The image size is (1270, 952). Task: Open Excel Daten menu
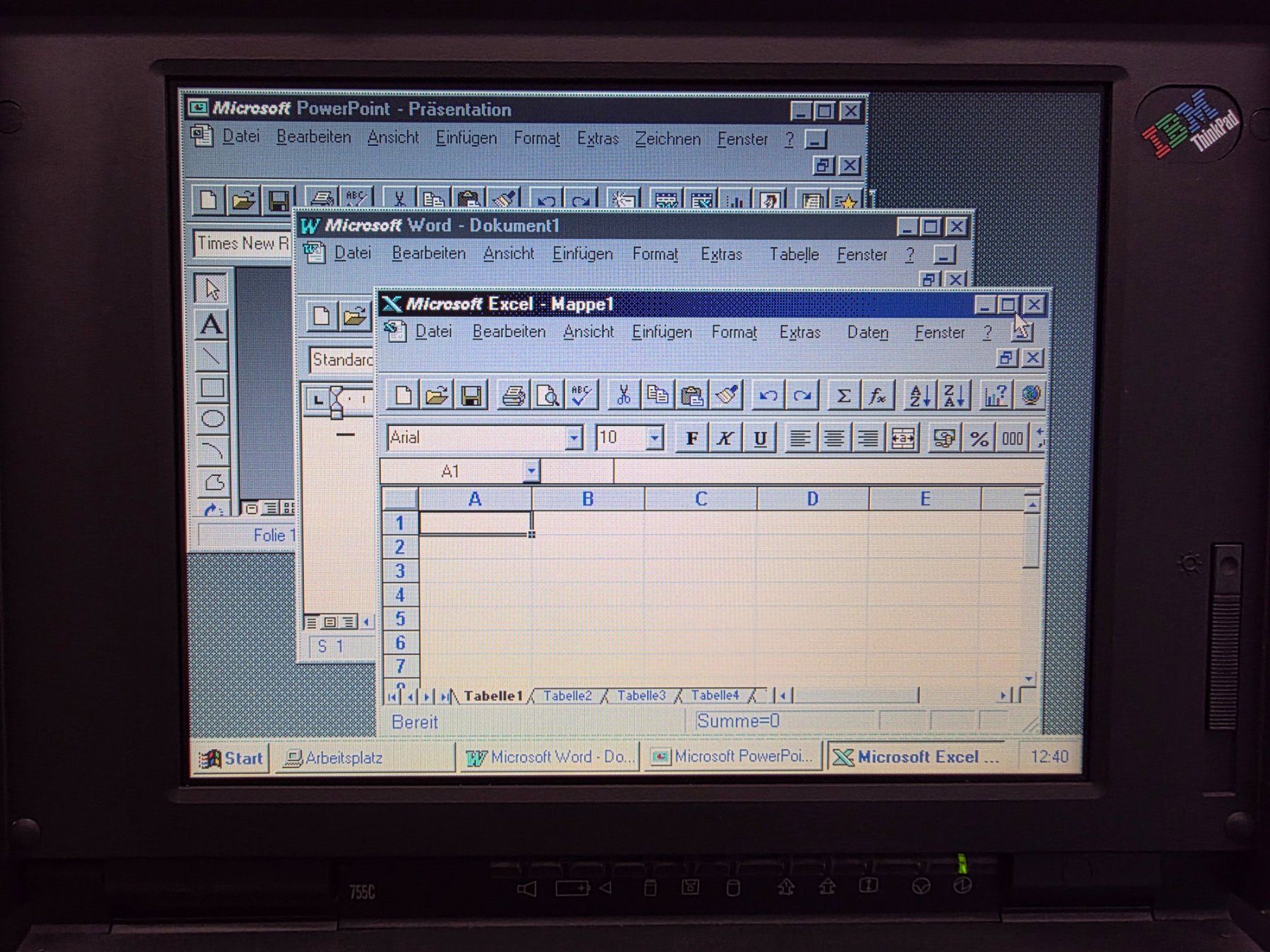(868, 332)
